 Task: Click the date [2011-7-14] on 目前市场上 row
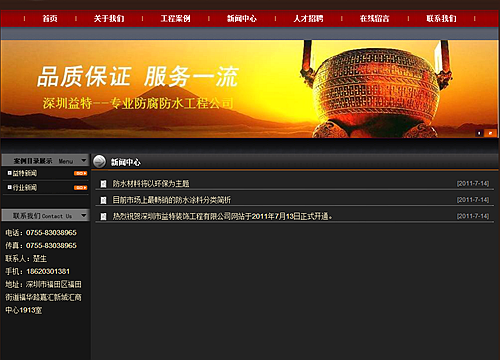[473, 200]
